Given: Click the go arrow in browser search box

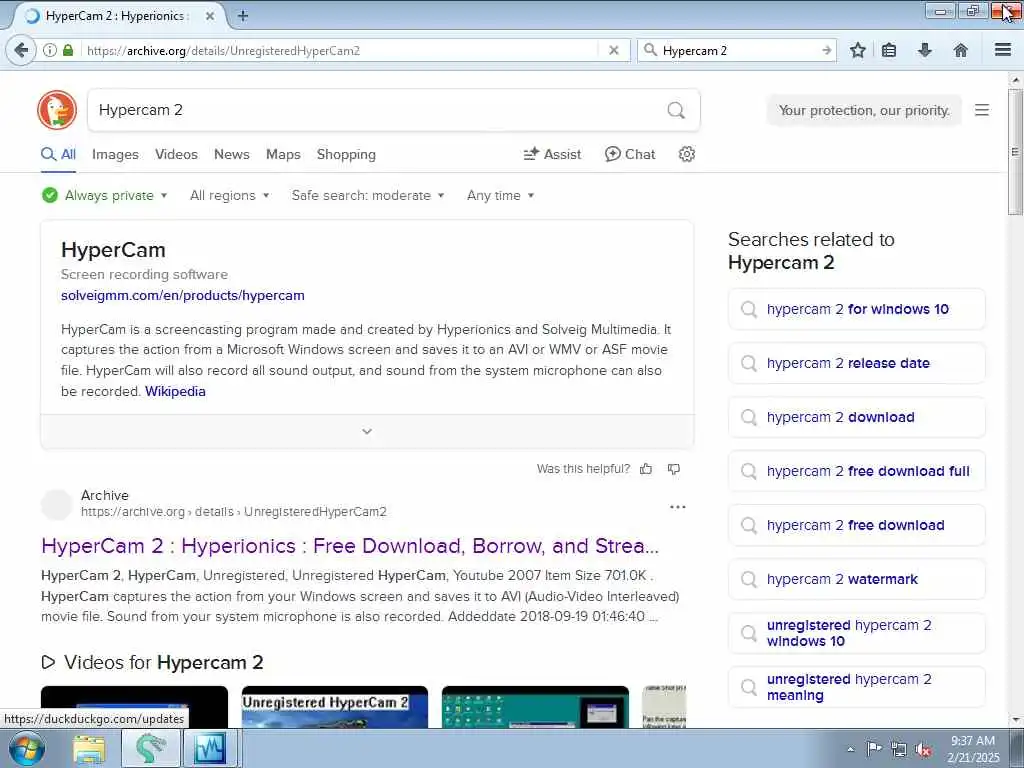Looking at the screenshot, I should click(826, 50).
